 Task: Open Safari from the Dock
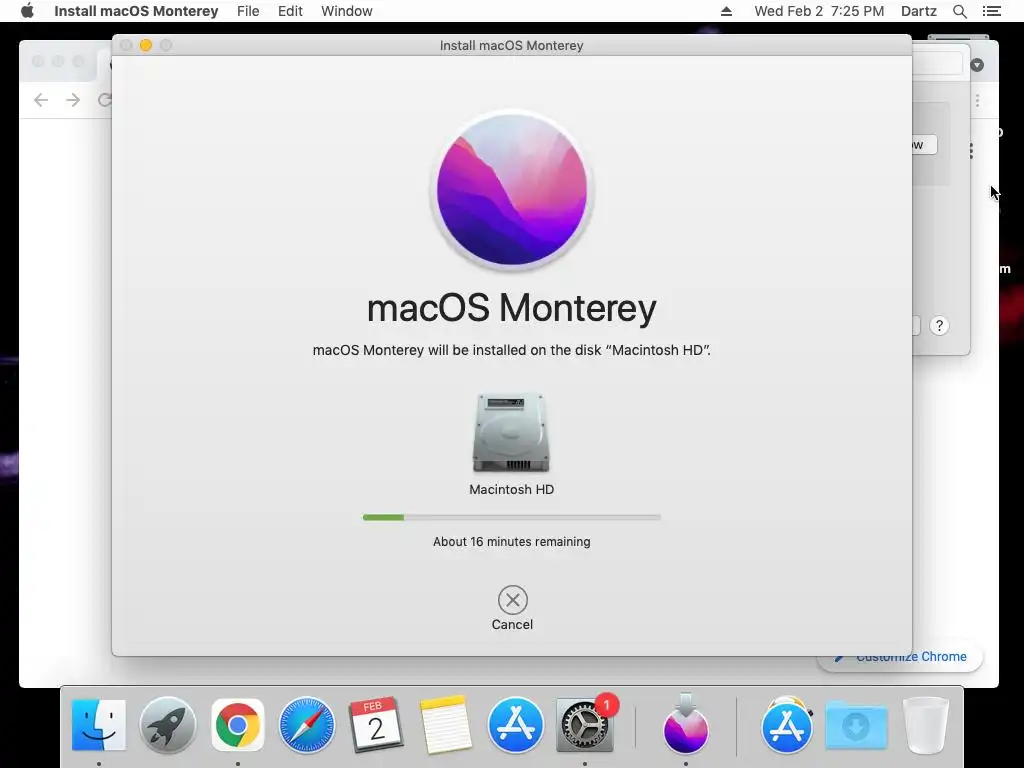[307, 725]
